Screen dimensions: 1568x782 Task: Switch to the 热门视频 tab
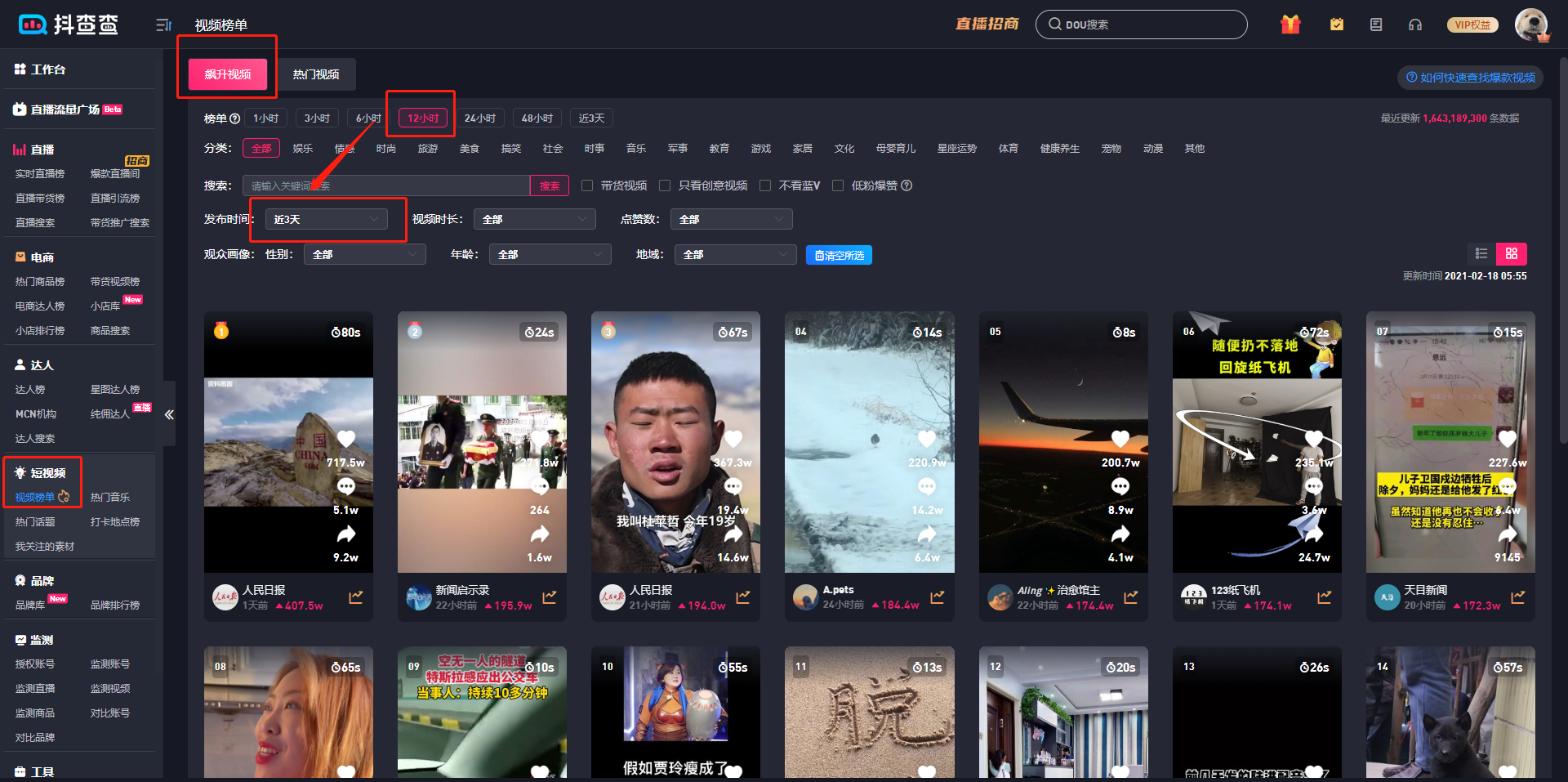(316, 74)
